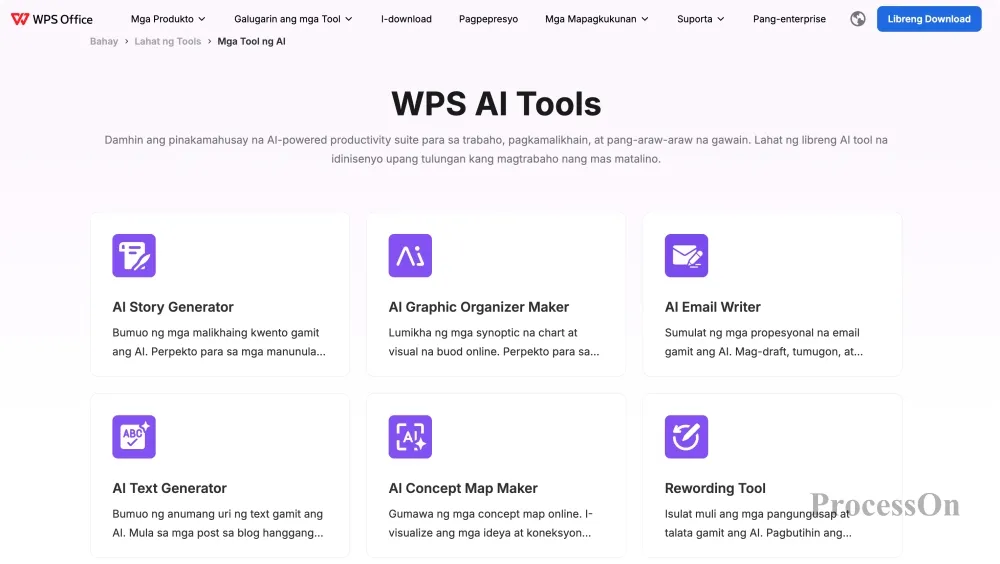Open the AI Text Generator title
Viewport: 1000px width, 564px height.
(x=169, y=488)
